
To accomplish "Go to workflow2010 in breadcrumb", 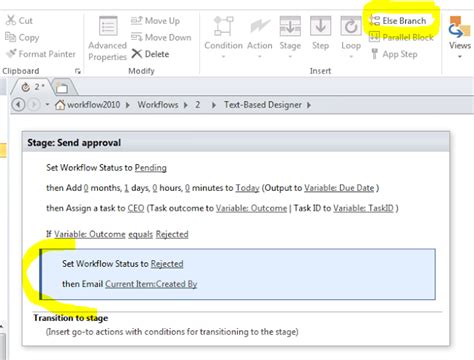I will [x=94, y=105].
